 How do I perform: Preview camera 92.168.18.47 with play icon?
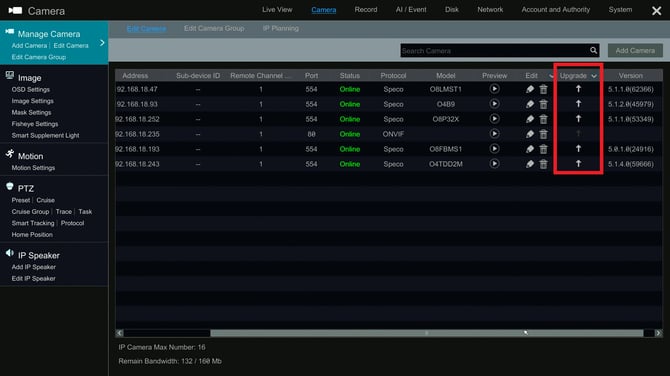pos(494,89)
